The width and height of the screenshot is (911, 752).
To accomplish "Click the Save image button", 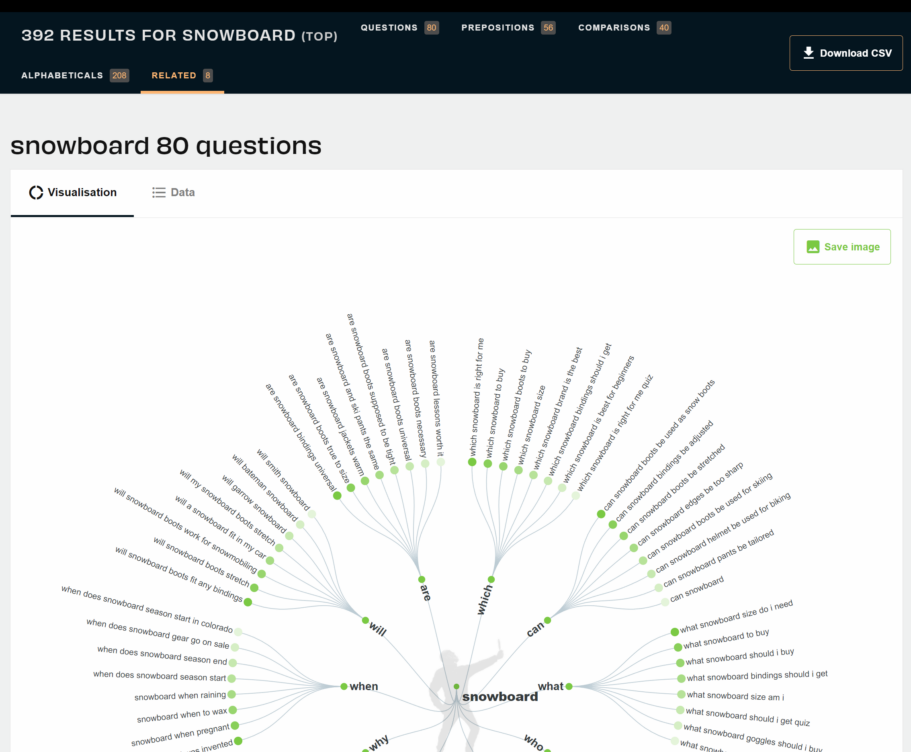I will (x=842, y=246).
